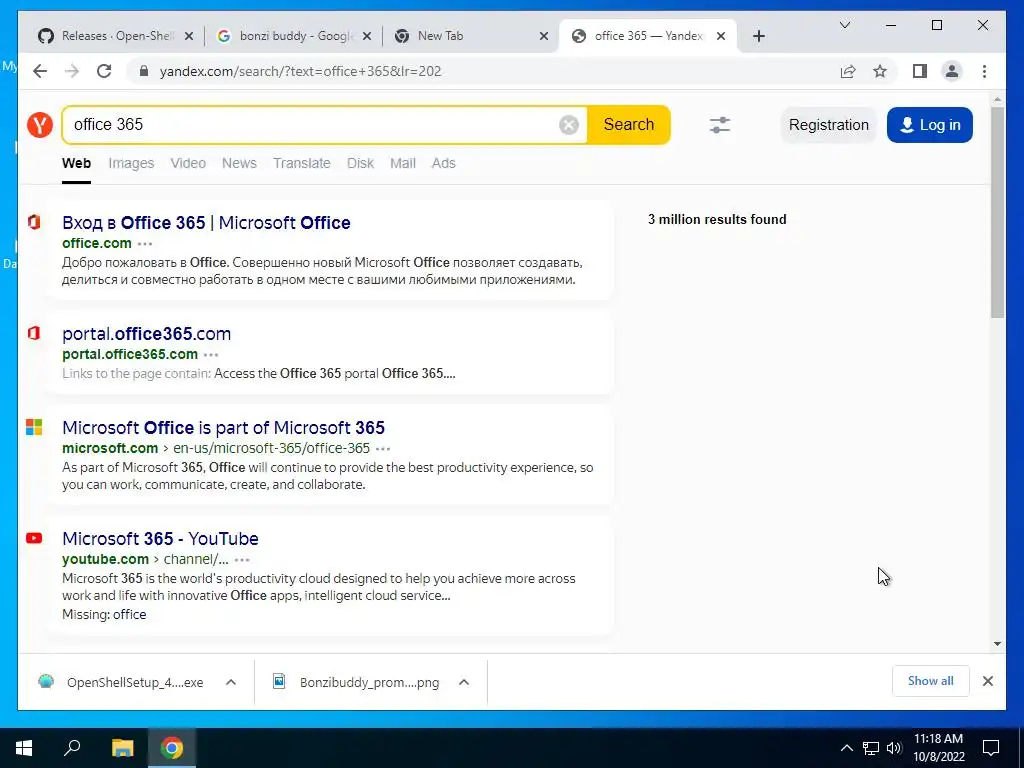Open the Microsoft 365 - YouTube result
Image resolution: width=1024 pixels, height=768 pixels.
point(160,539)
